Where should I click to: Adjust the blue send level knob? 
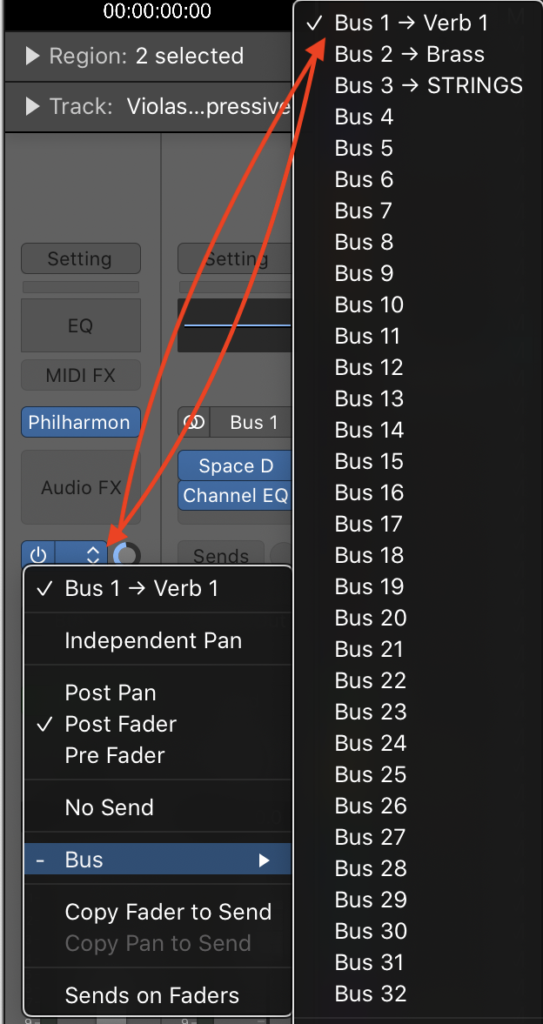click(126, 556)
